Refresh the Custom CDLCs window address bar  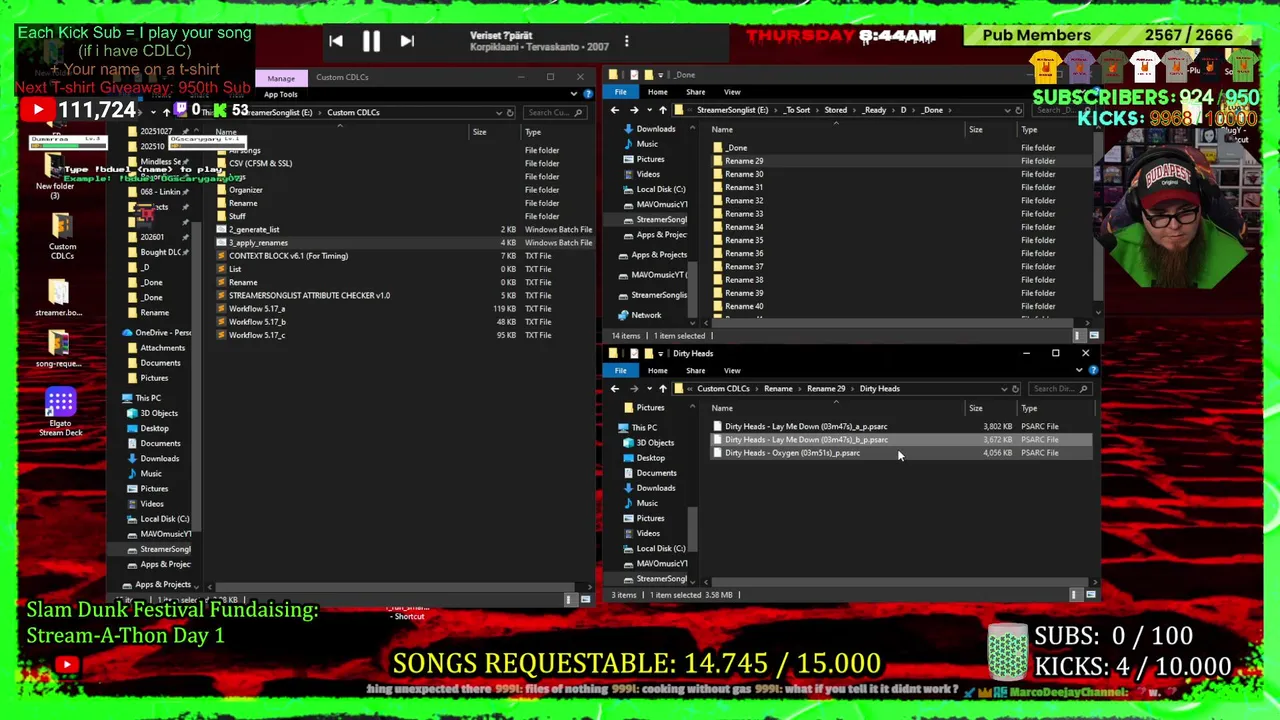click(x=510, y=113)
